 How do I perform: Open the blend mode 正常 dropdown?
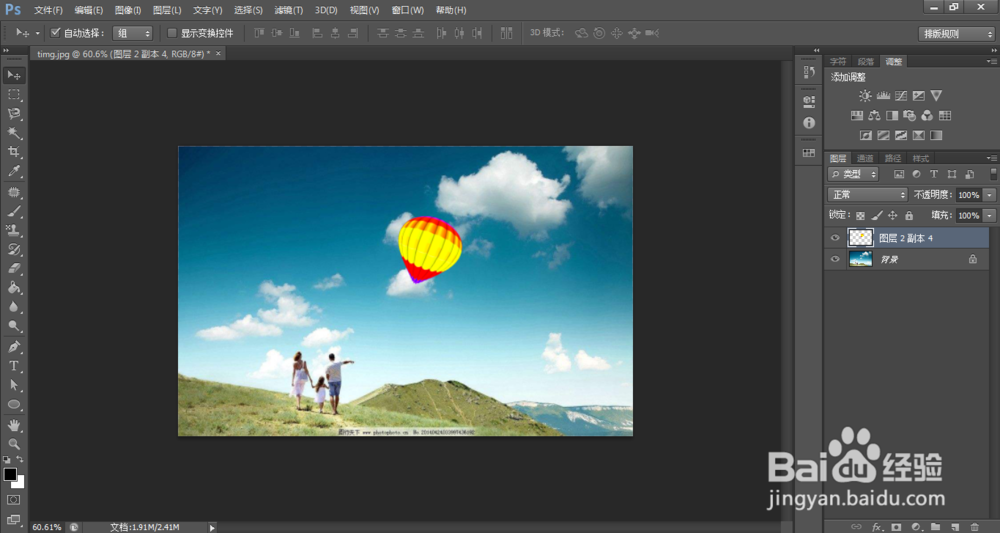[867, 194]
